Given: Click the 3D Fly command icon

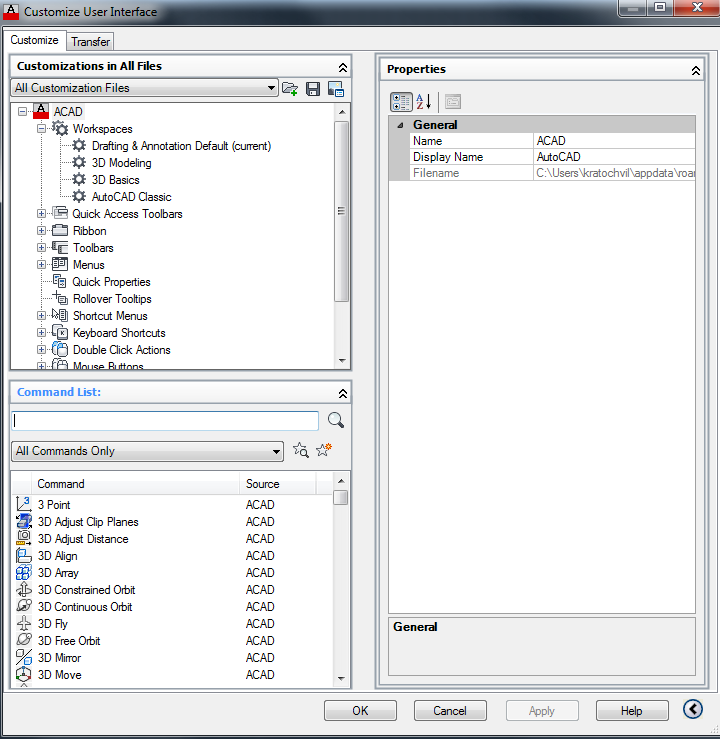Looking at the screenshot, I should (24, 623).
